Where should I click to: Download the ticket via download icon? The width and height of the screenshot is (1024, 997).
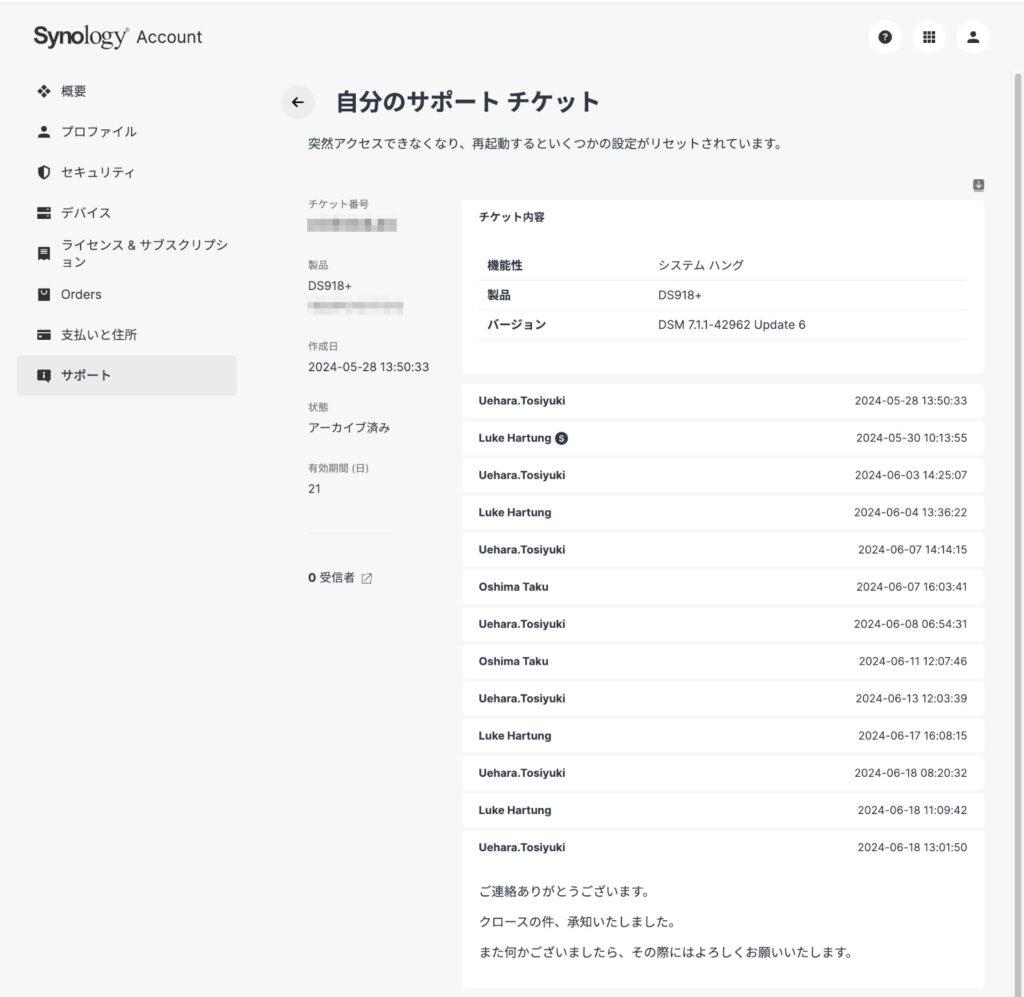pyautogui.click(x=978, y=185)
